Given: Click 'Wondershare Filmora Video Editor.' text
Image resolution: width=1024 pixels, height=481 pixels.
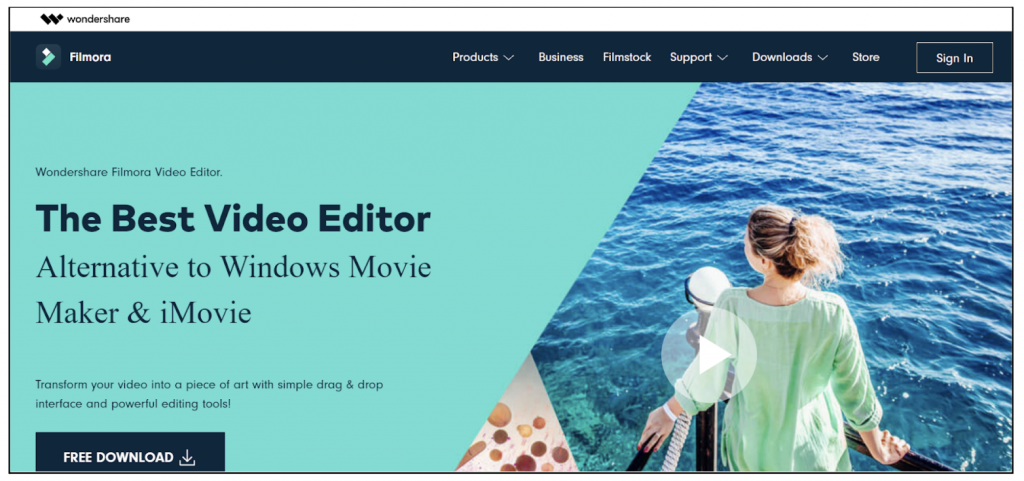Looking at the screenshot, I should coord(129,173).
